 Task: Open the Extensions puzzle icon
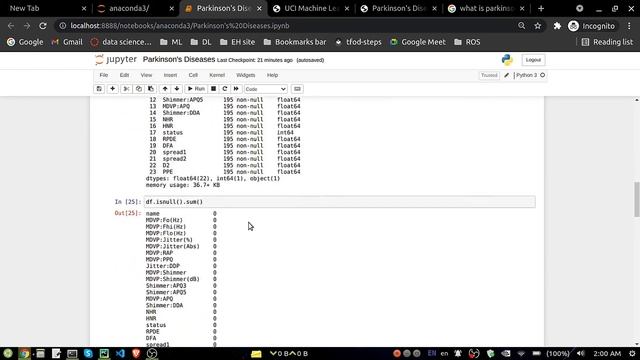coord(557,26)
